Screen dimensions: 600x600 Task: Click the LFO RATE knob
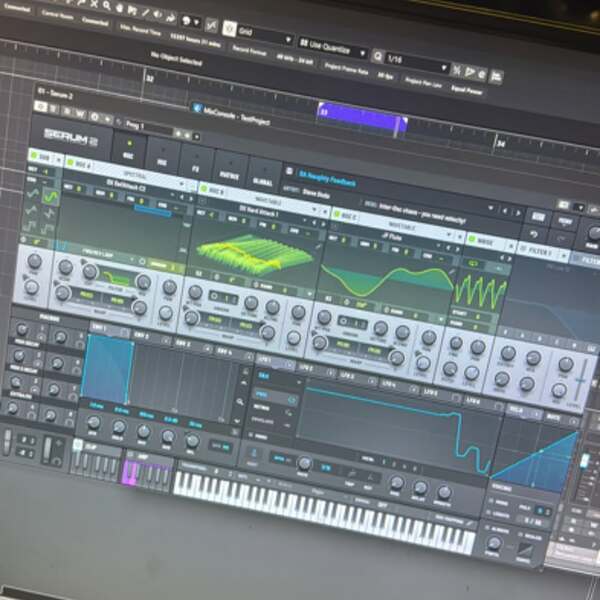(304, 464)
